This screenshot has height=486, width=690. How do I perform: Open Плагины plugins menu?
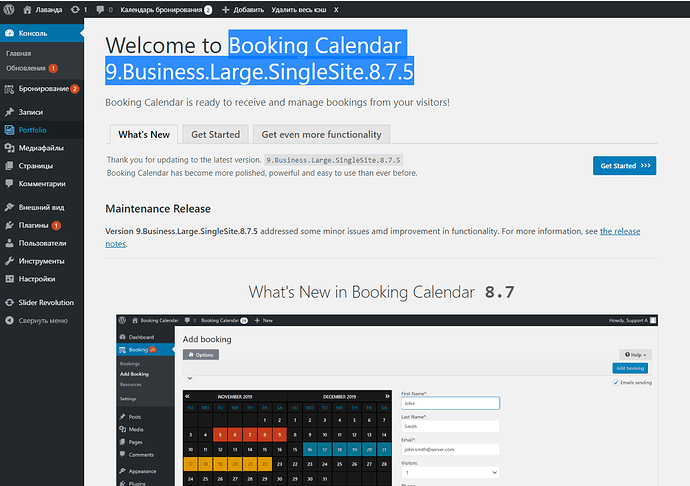pos(42,225)
